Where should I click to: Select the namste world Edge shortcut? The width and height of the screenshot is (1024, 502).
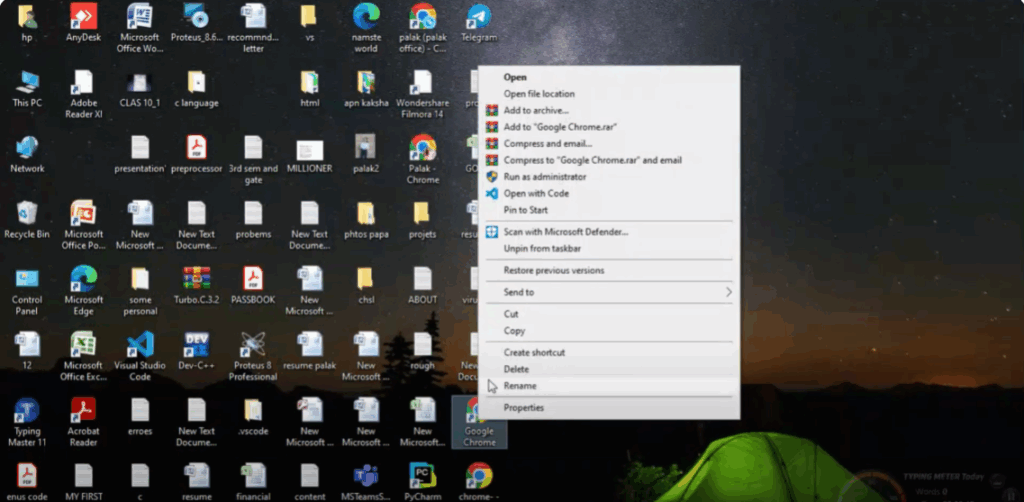tap(366, 28)
